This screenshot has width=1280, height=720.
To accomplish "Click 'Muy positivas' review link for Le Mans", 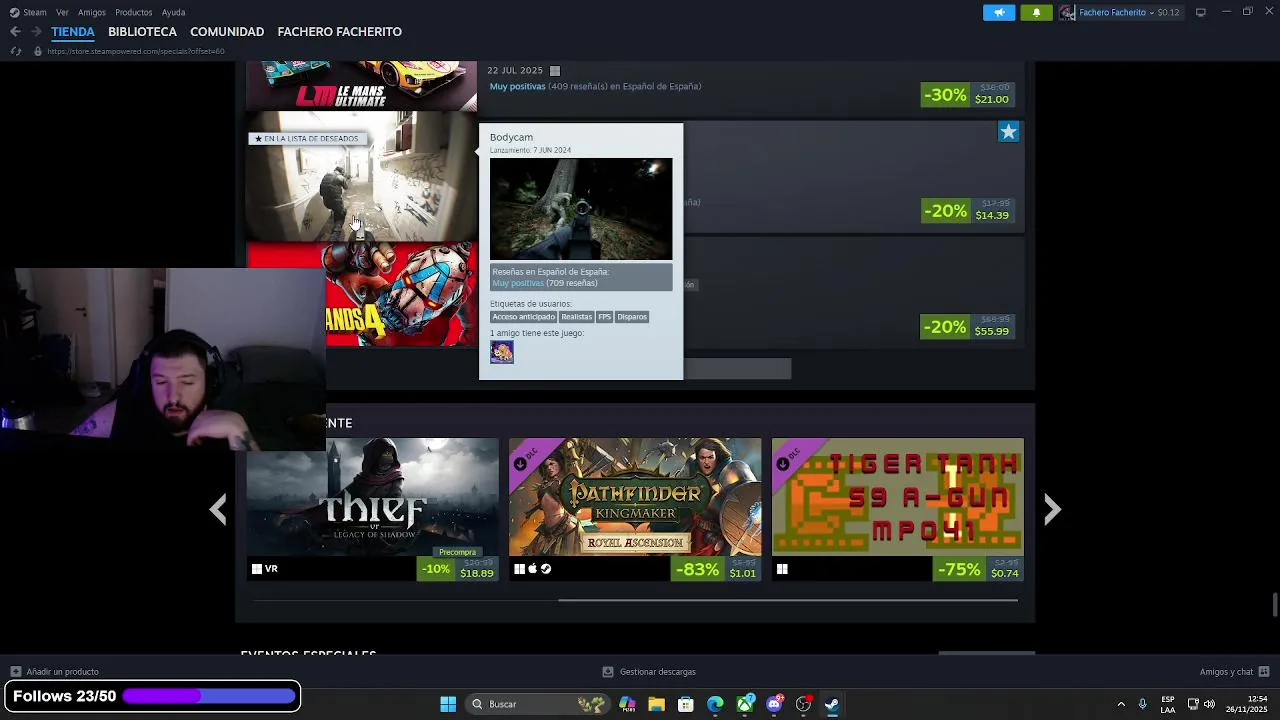I will click(517, 86).
